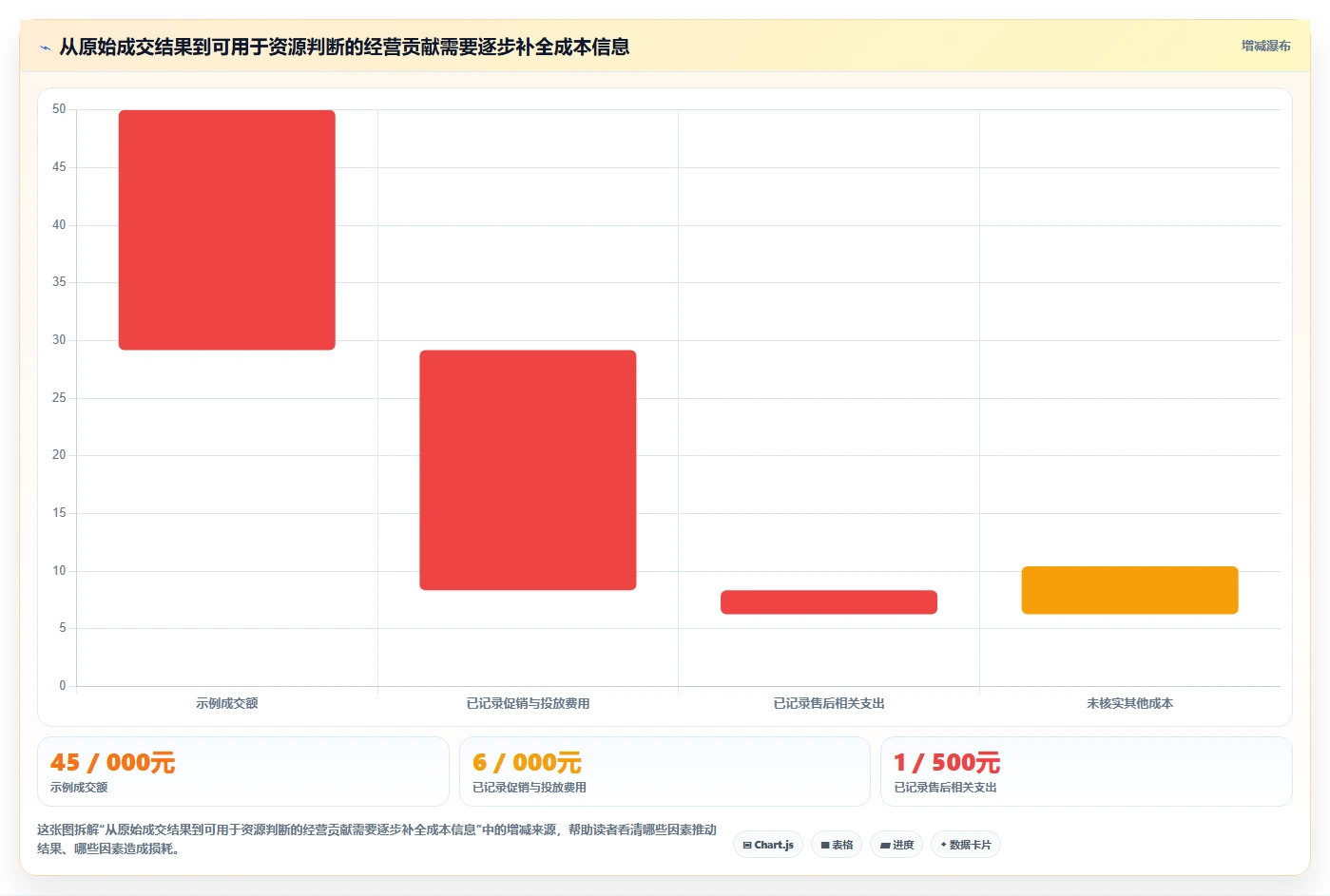Screen dimensions: 1330x896
Task: Click the 进度 tag chip
Action: 896,845
